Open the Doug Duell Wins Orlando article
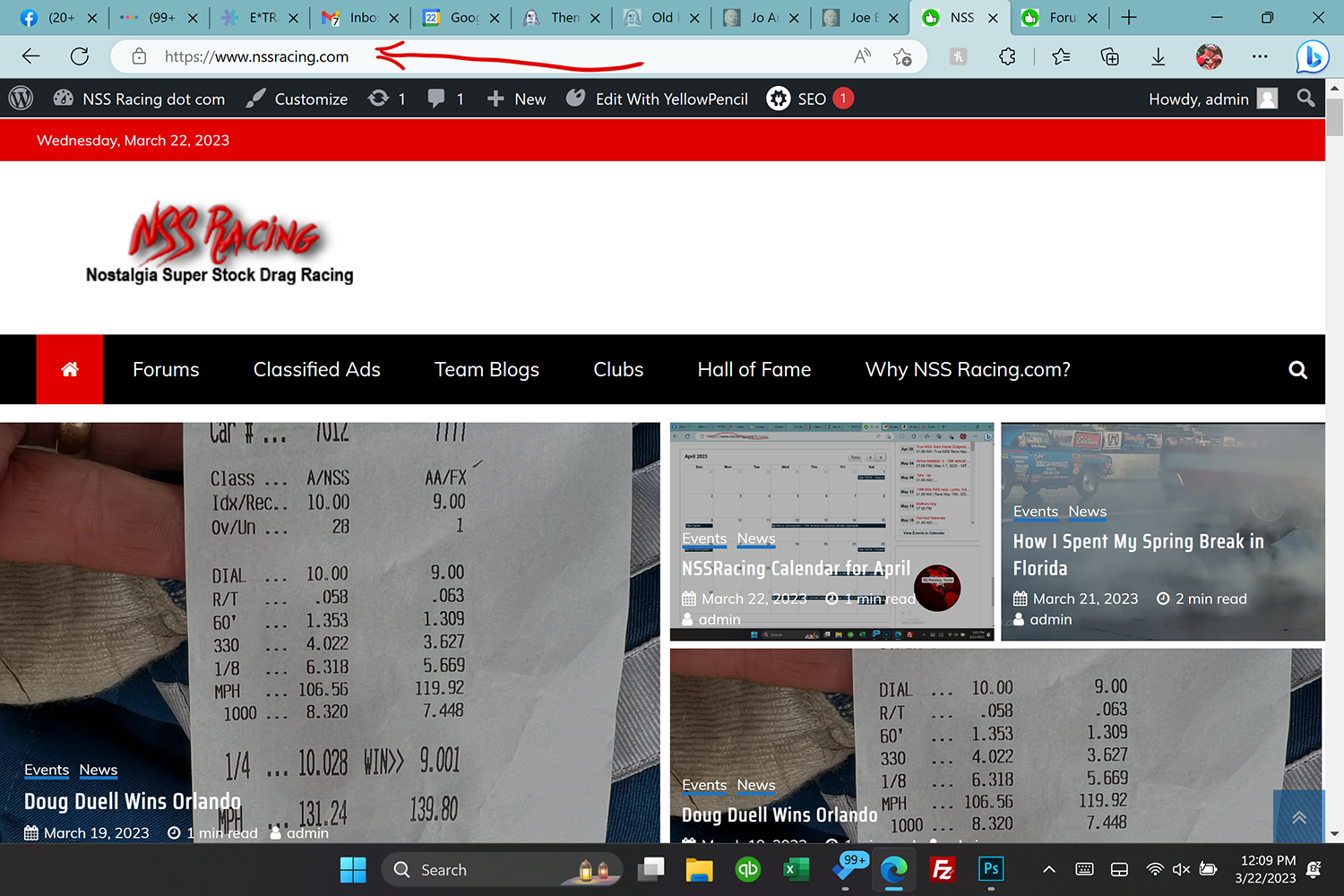 [x=132, y=801]
